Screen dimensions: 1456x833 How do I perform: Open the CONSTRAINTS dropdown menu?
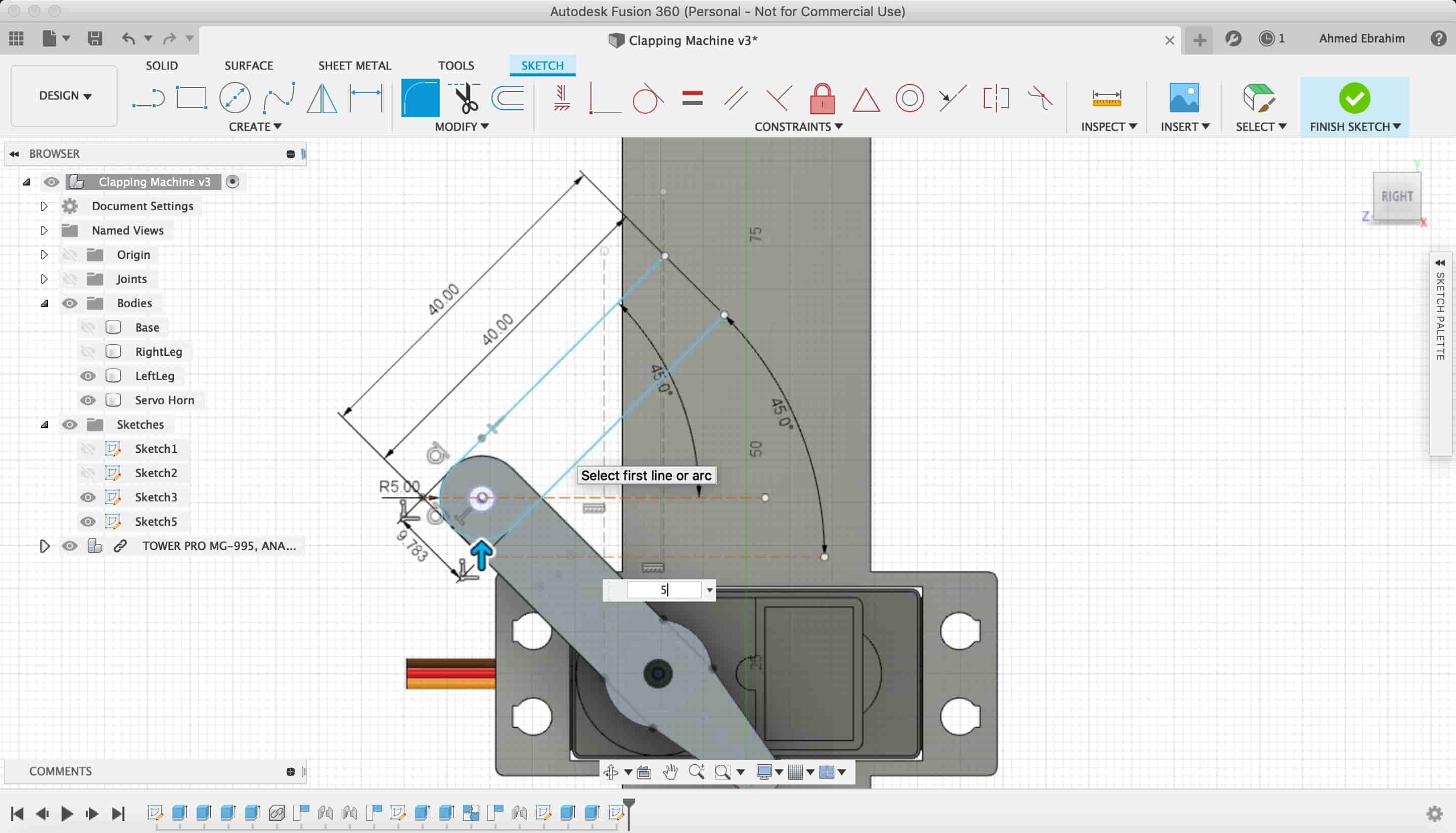pos(798,126)
